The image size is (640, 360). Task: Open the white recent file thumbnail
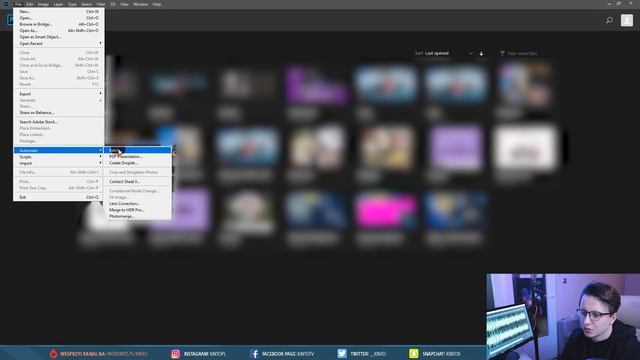point(525,148)
